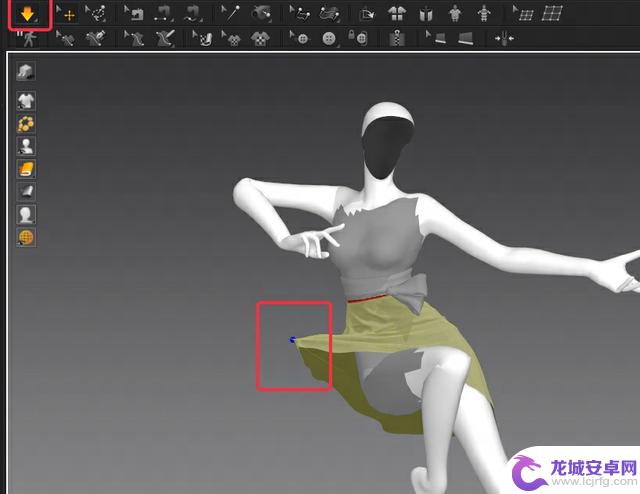Pick the Binding fabric-edge tool
Screen dimensions: 640x494
click(x=465, y=38)
